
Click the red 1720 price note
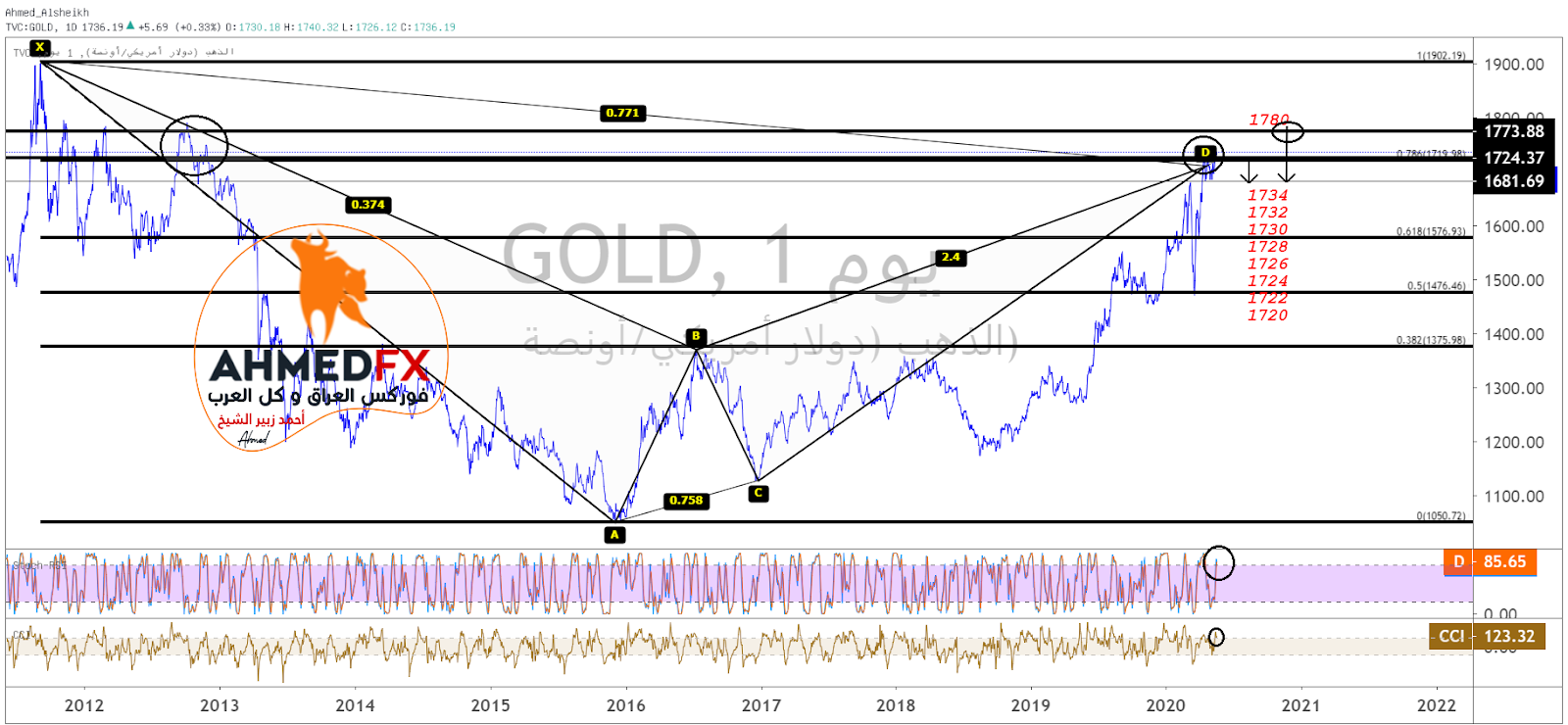click(x=1268, y=315)
